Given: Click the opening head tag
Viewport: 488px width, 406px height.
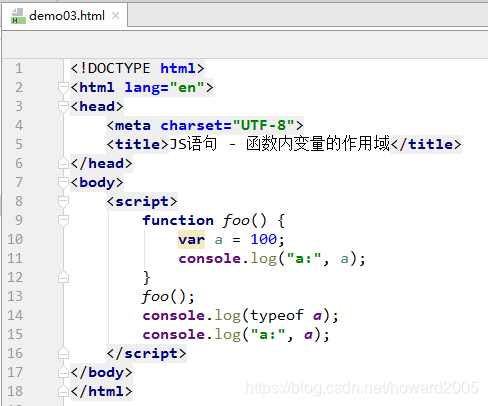Looking at the screenshot, I should click(x=97, y=107).
